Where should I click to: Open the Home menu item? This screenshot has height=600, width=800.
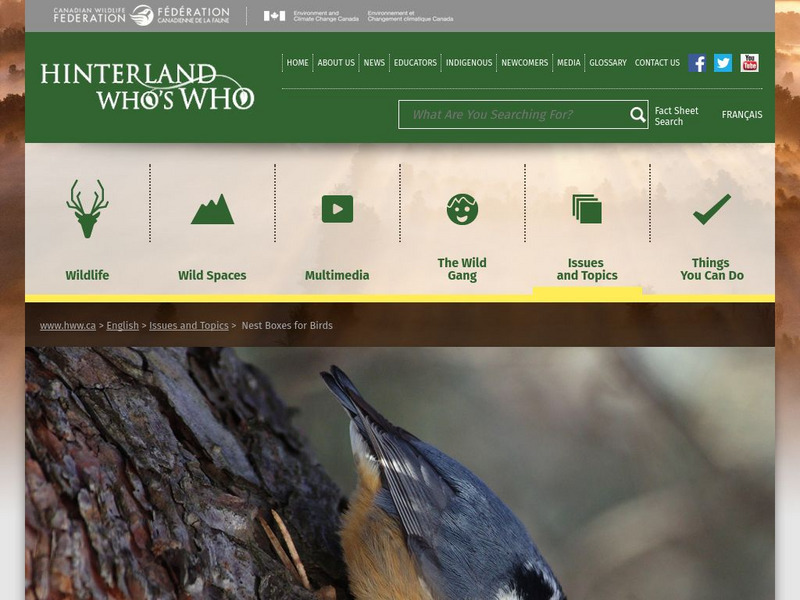pyautogui.click(x=297, y=63)
